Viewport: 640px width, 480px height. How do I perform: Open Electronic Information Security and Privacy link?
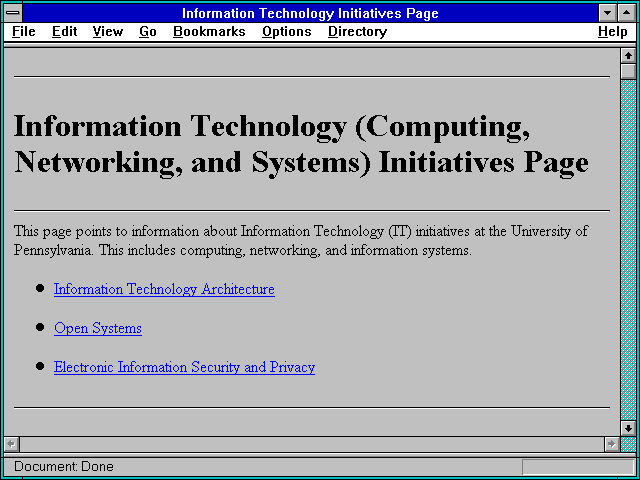(x=184, y=367)
